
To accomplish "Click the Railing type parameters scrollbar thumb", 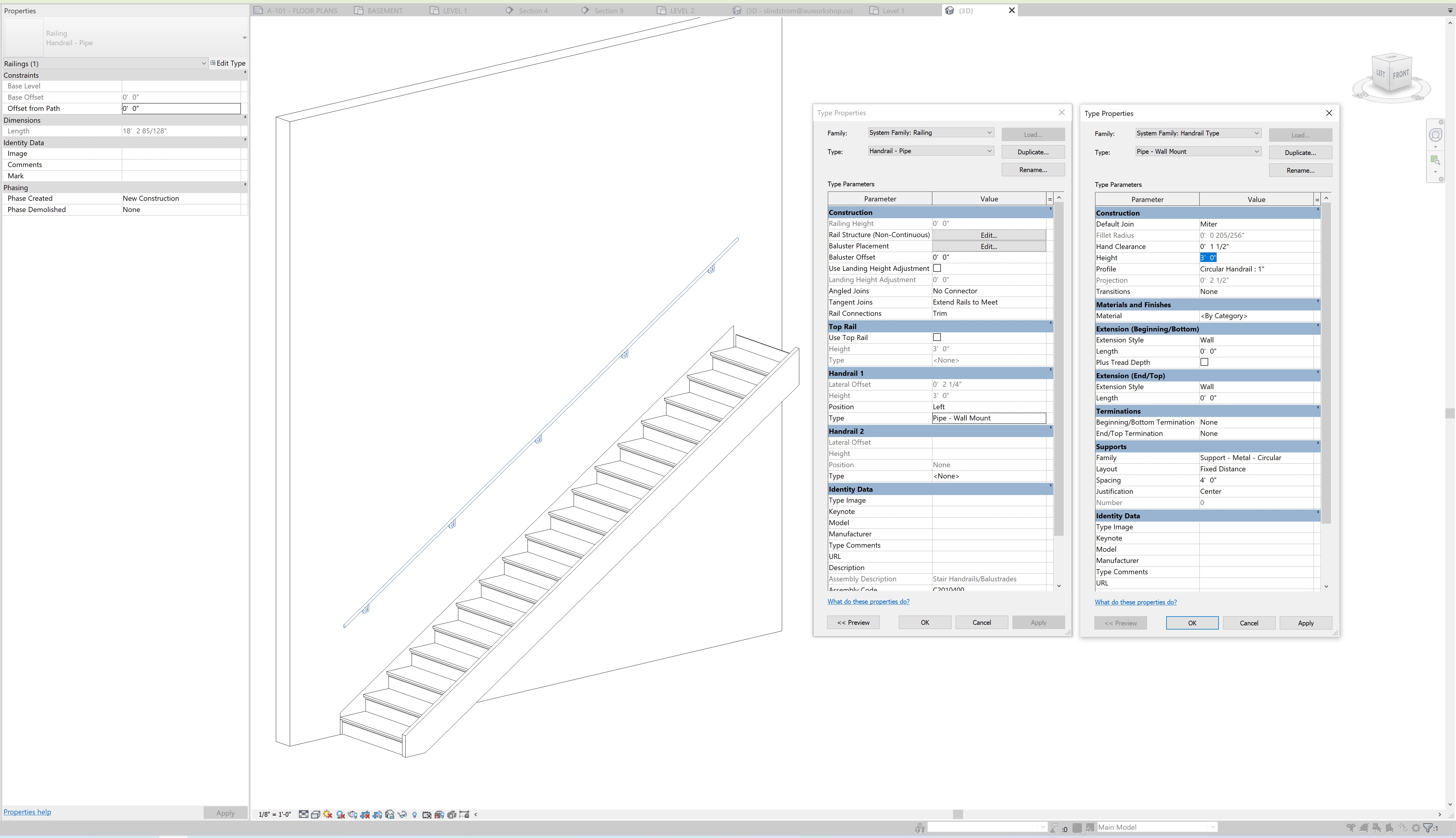I will tap(1058, 368).
